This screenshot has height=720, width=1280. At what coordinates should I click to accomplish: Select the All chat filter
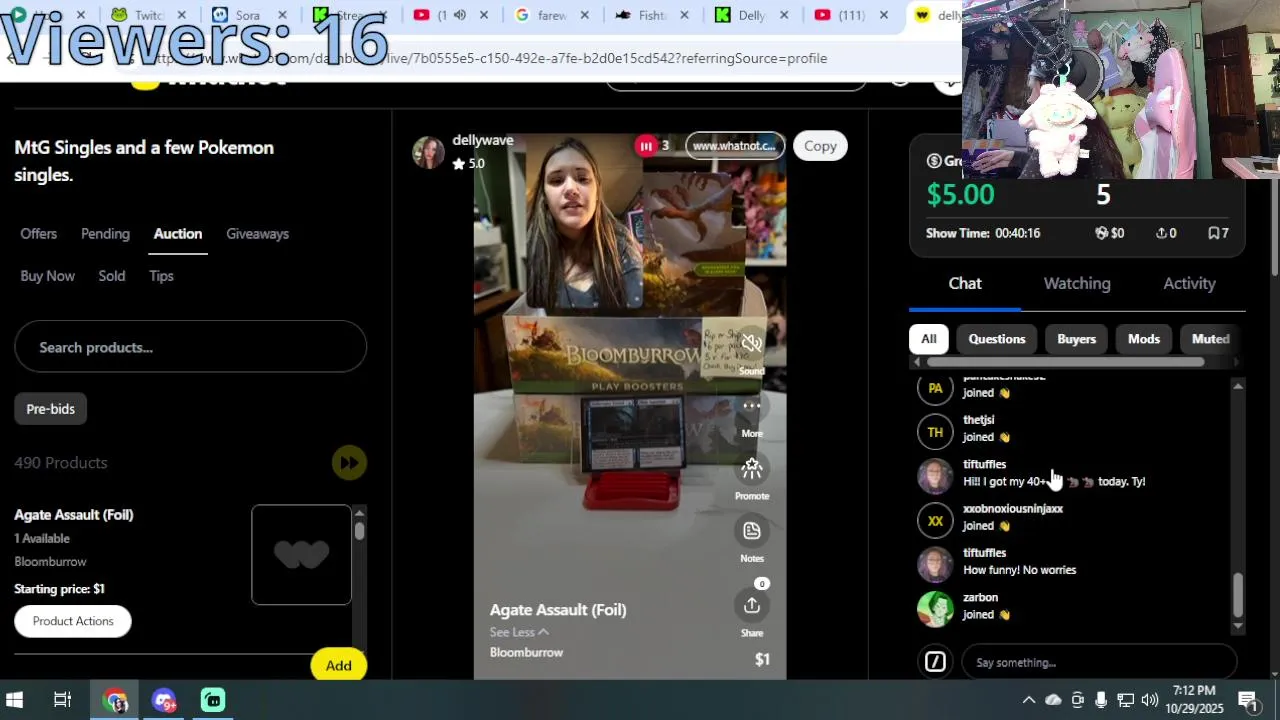point(928,339)
